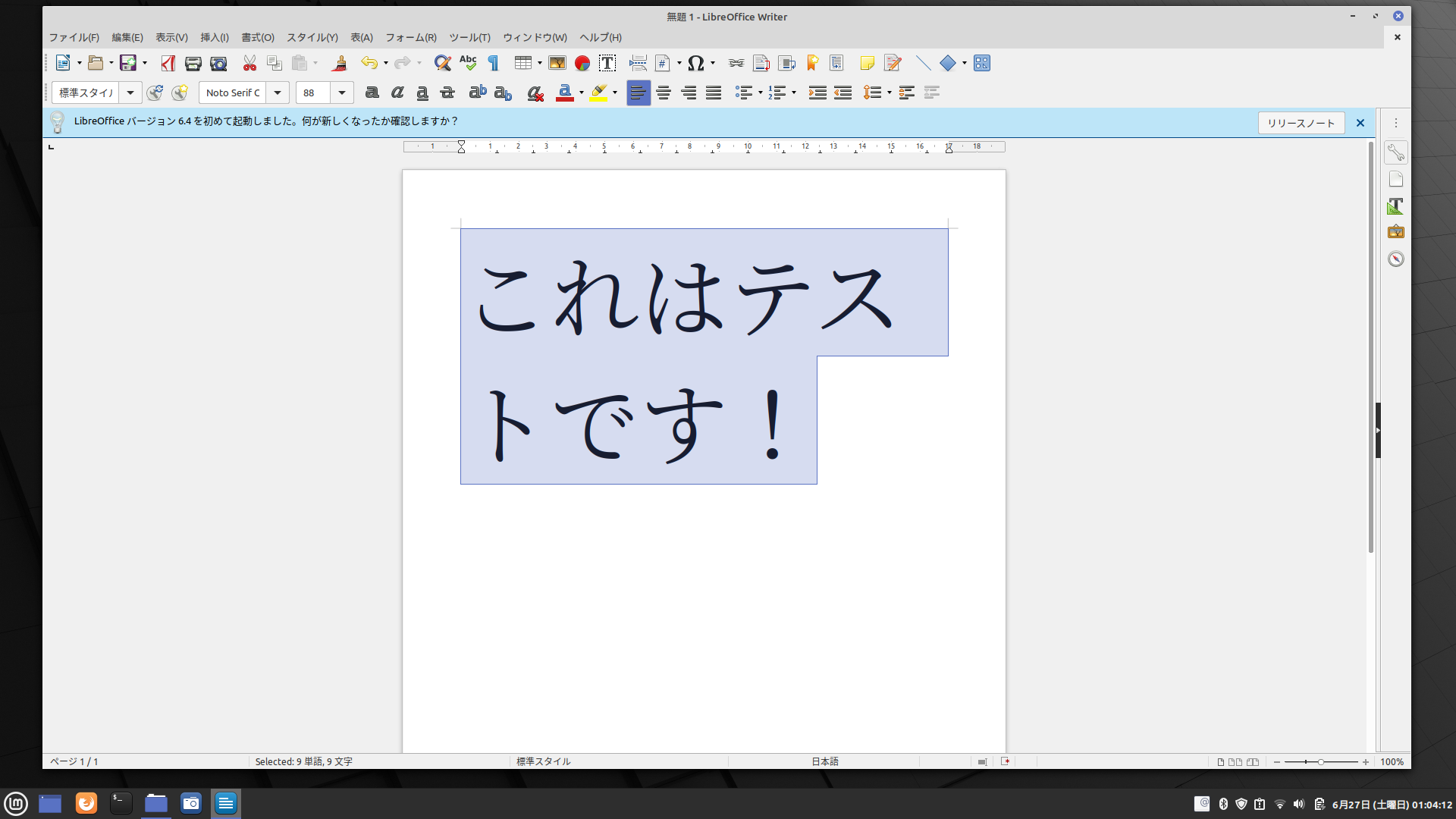The image size is (1456, 819).
Task: Open the numbered list dropdown arrow
Action: click(794, 93)
